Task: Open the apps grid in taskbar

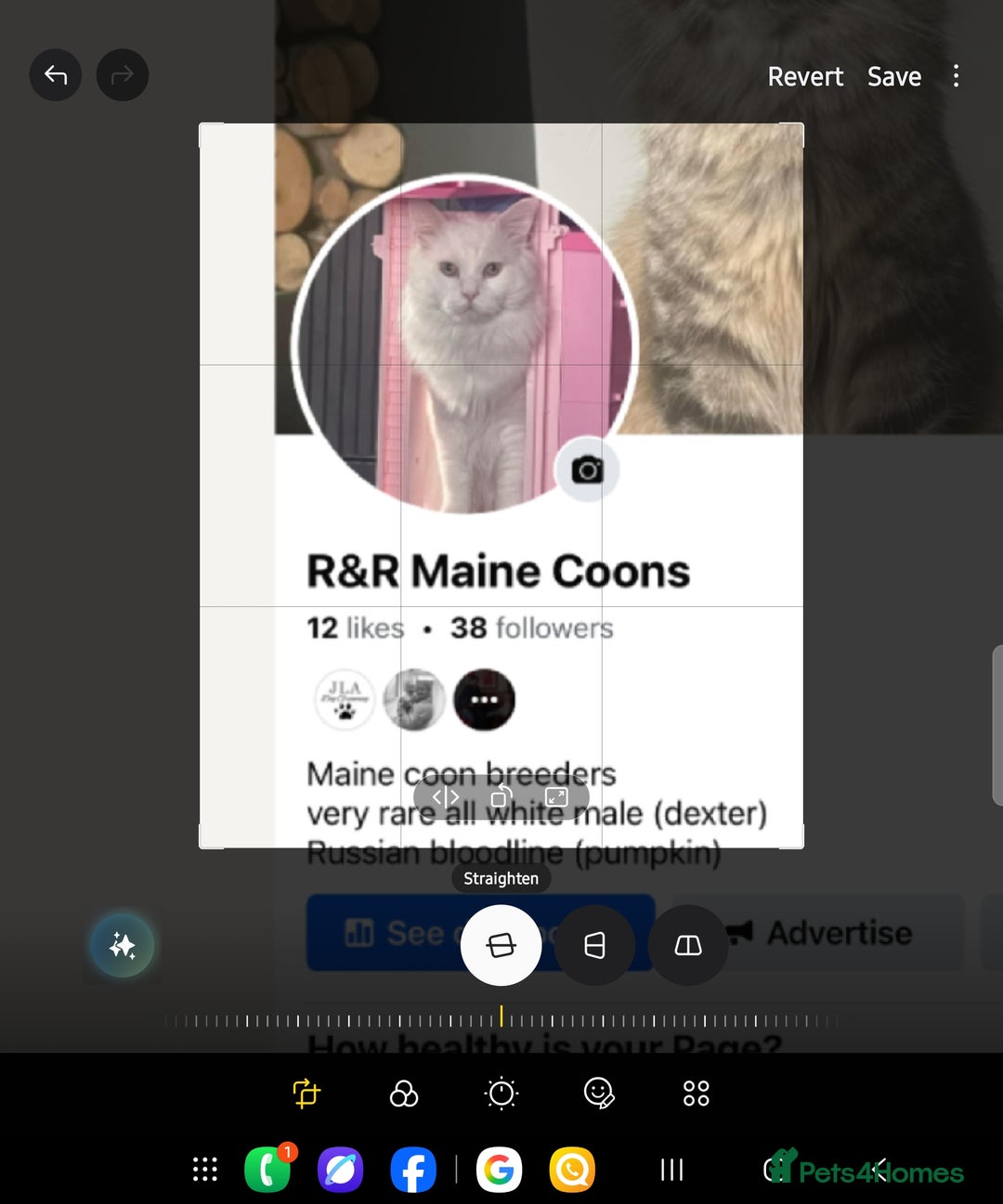Action: (x=205, y=1170)
